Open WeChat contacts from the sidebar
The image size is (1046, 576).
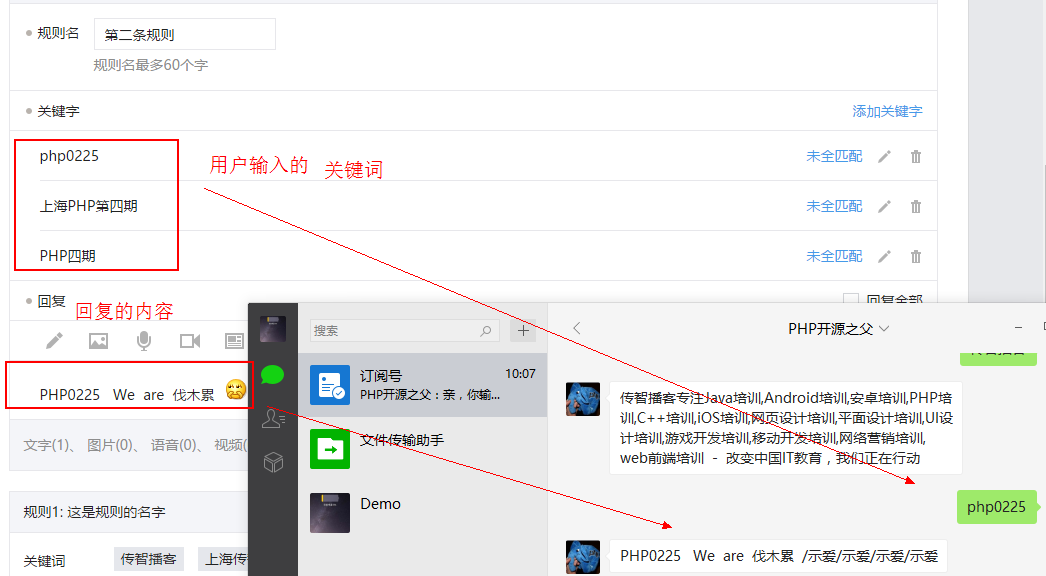click(x=273, y=419)
